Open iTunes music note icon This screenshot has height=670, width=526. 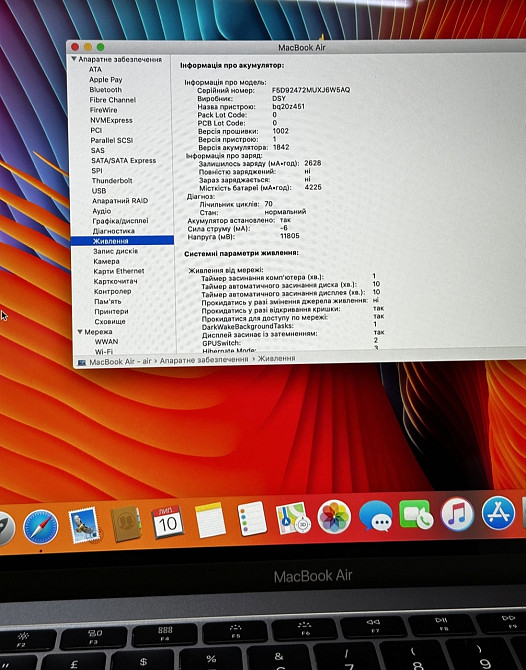457,514
